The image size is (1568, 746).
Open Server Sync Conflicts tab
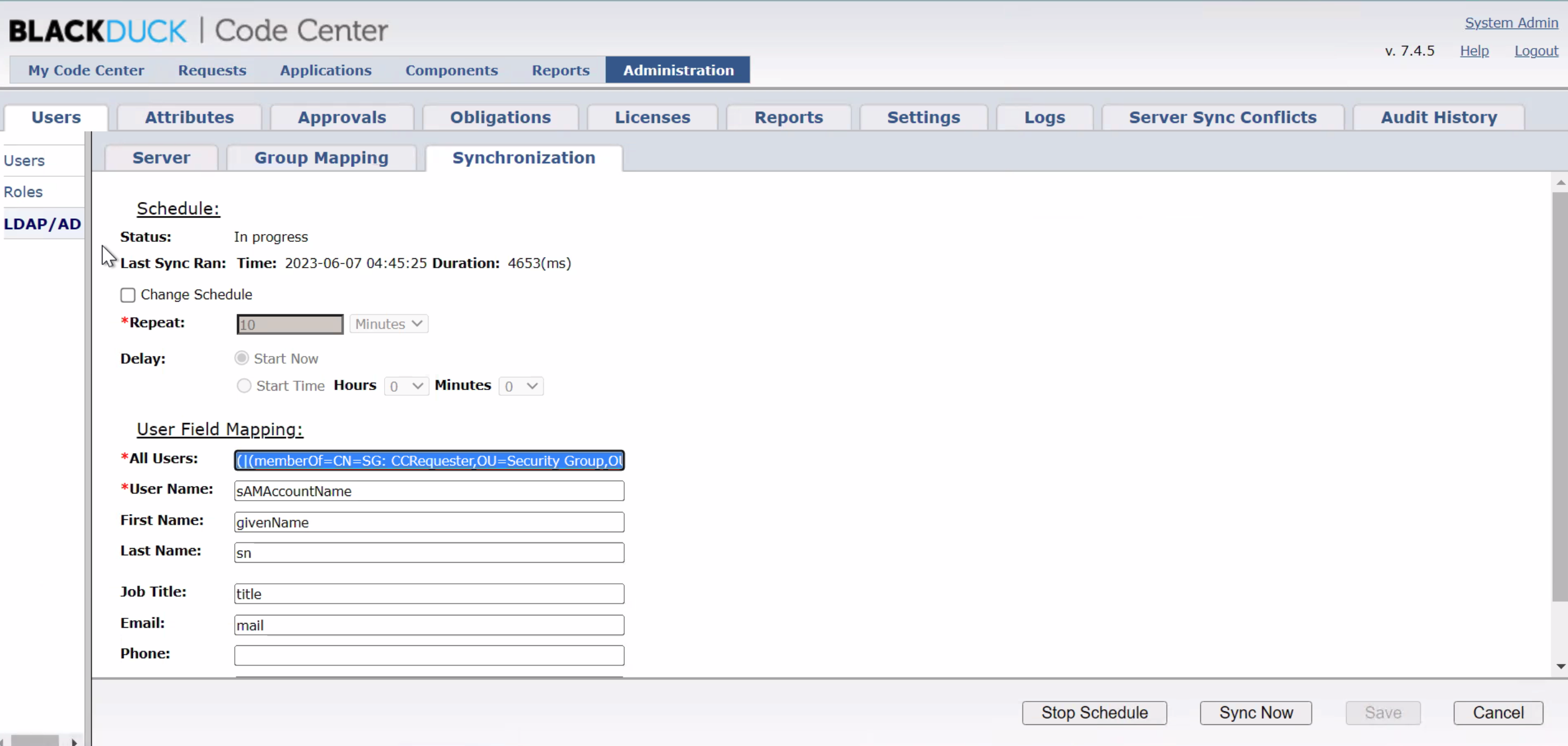[1223, 118]
